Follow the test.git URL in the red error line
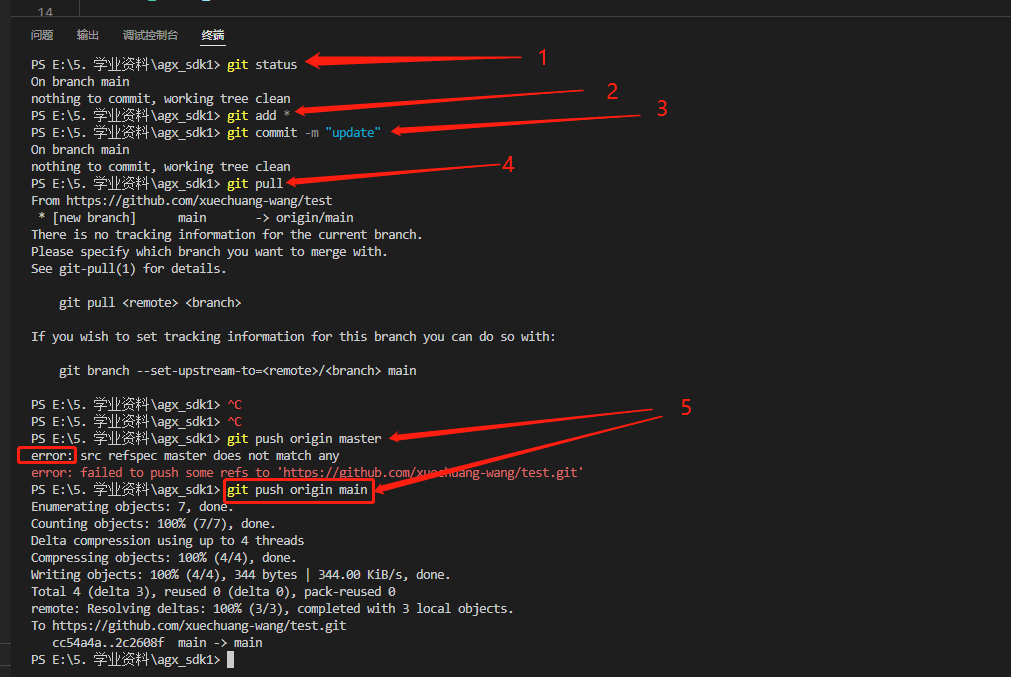 (x=430, y=473)
